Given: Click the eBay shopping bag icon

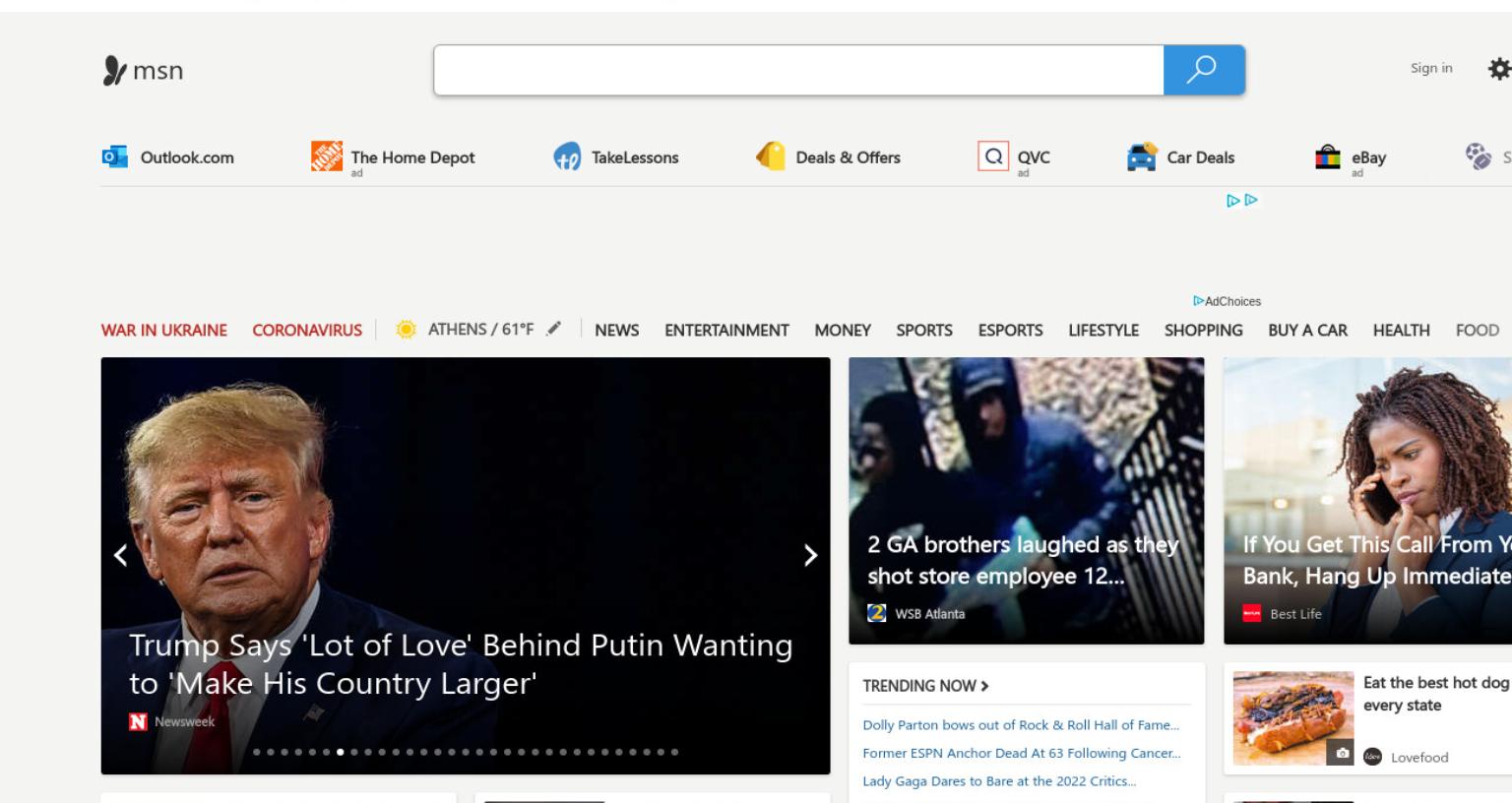Looking at the screenshot, I should coord(1328,156).
